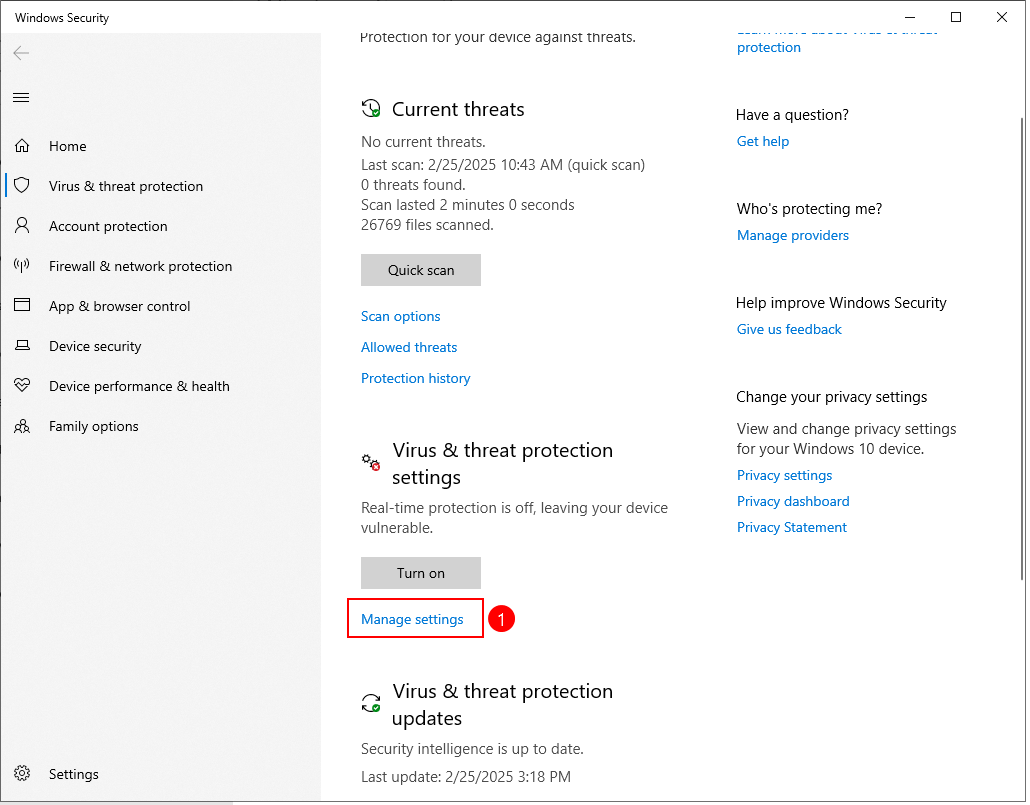The width and height of the screenshot is (1030, 805).
Task: Open the hamburger navigation menu icon
Action: (21, 98)
